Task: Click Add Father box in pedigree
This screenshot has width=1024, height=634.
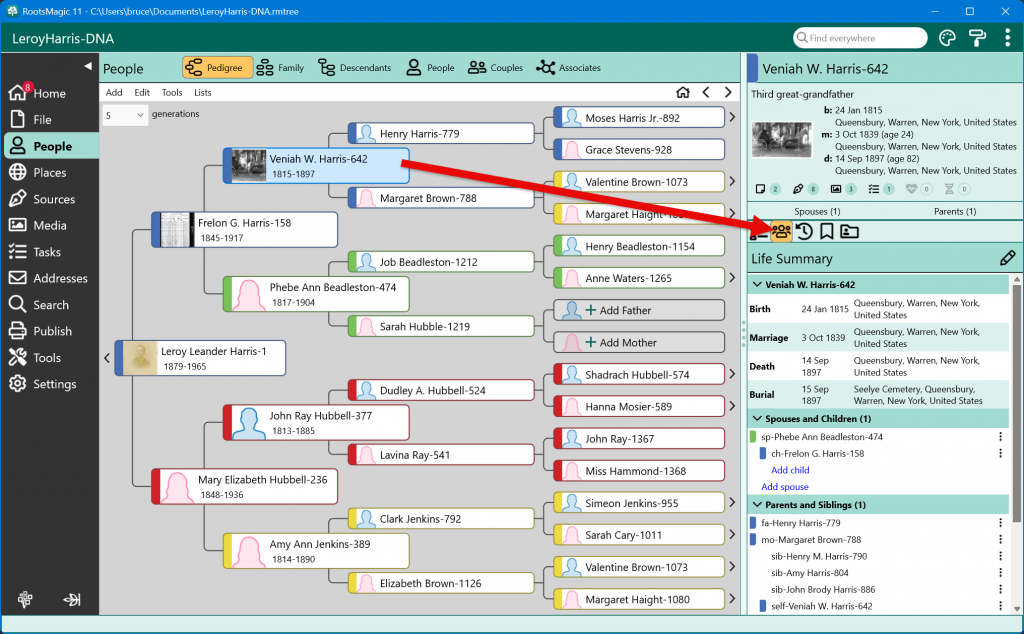Action: 638,310
